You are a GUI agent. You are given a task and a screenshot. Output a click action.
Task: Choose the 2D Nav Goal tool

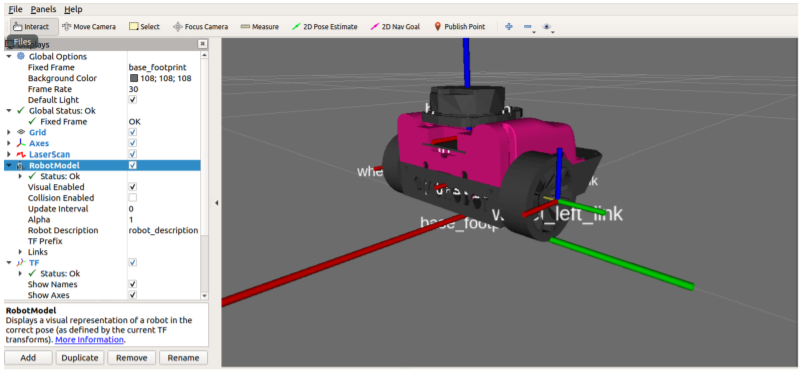395,27
